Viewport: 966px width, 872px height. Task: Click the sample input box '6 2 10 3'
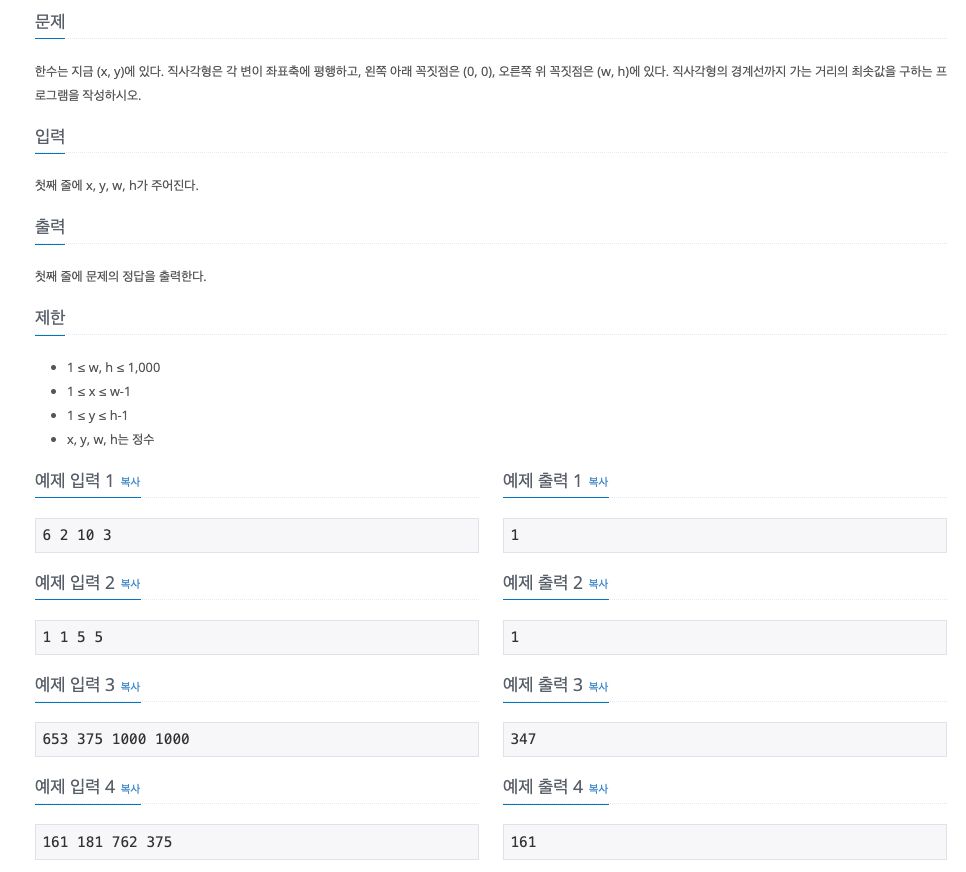coord(257,536)
